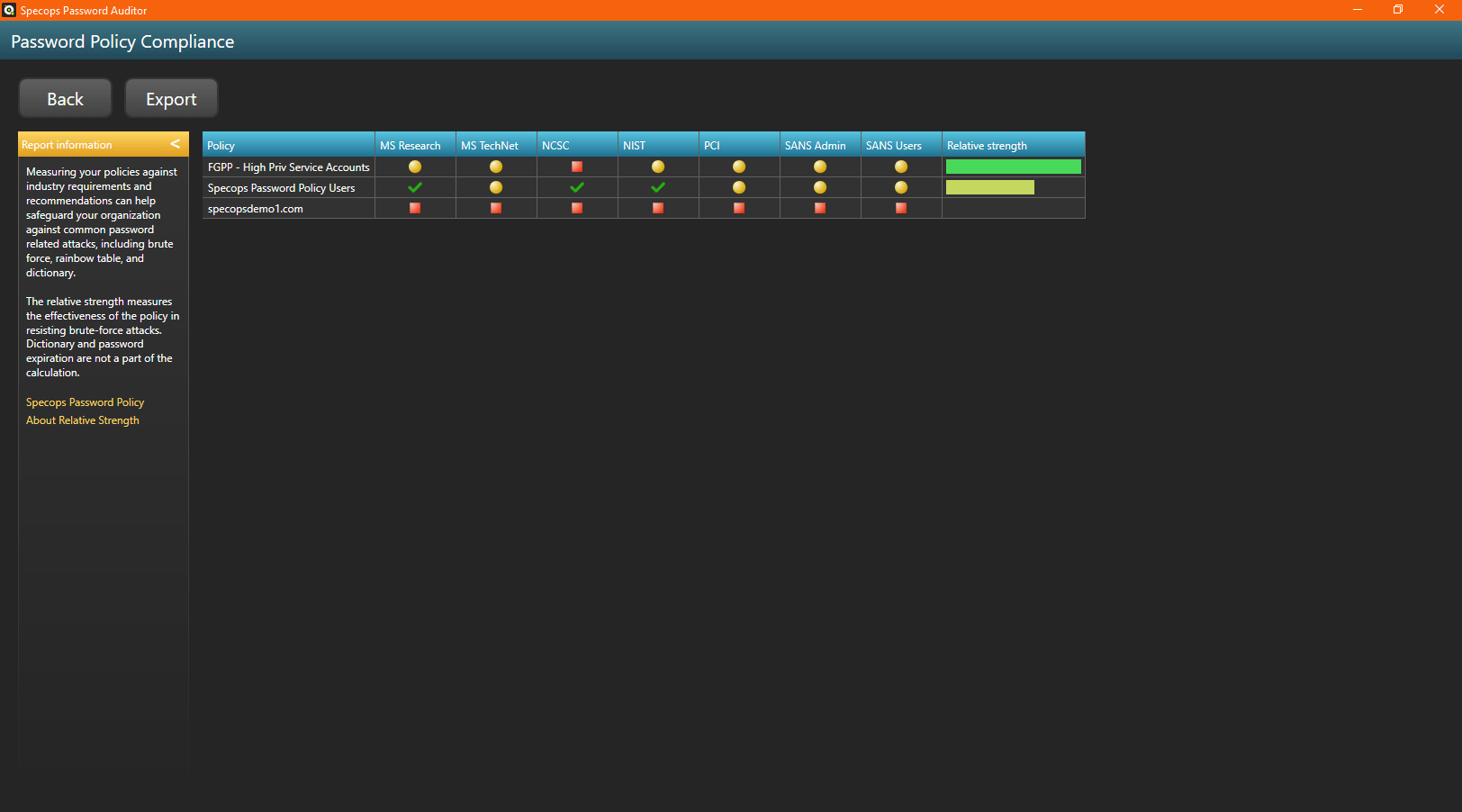The width and height of the screenshot is (1462, 812).
Task: Click green checkmark under MS Research for Specops Users
Action: (415, 187)
